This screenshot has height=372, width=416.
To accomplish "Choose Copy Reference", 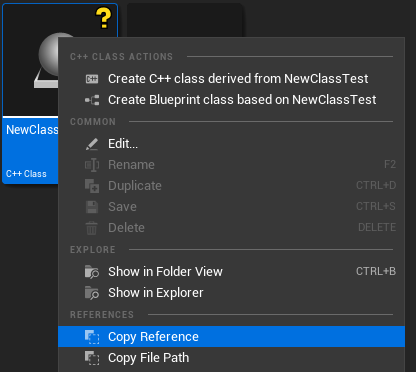I will (231, 337).
